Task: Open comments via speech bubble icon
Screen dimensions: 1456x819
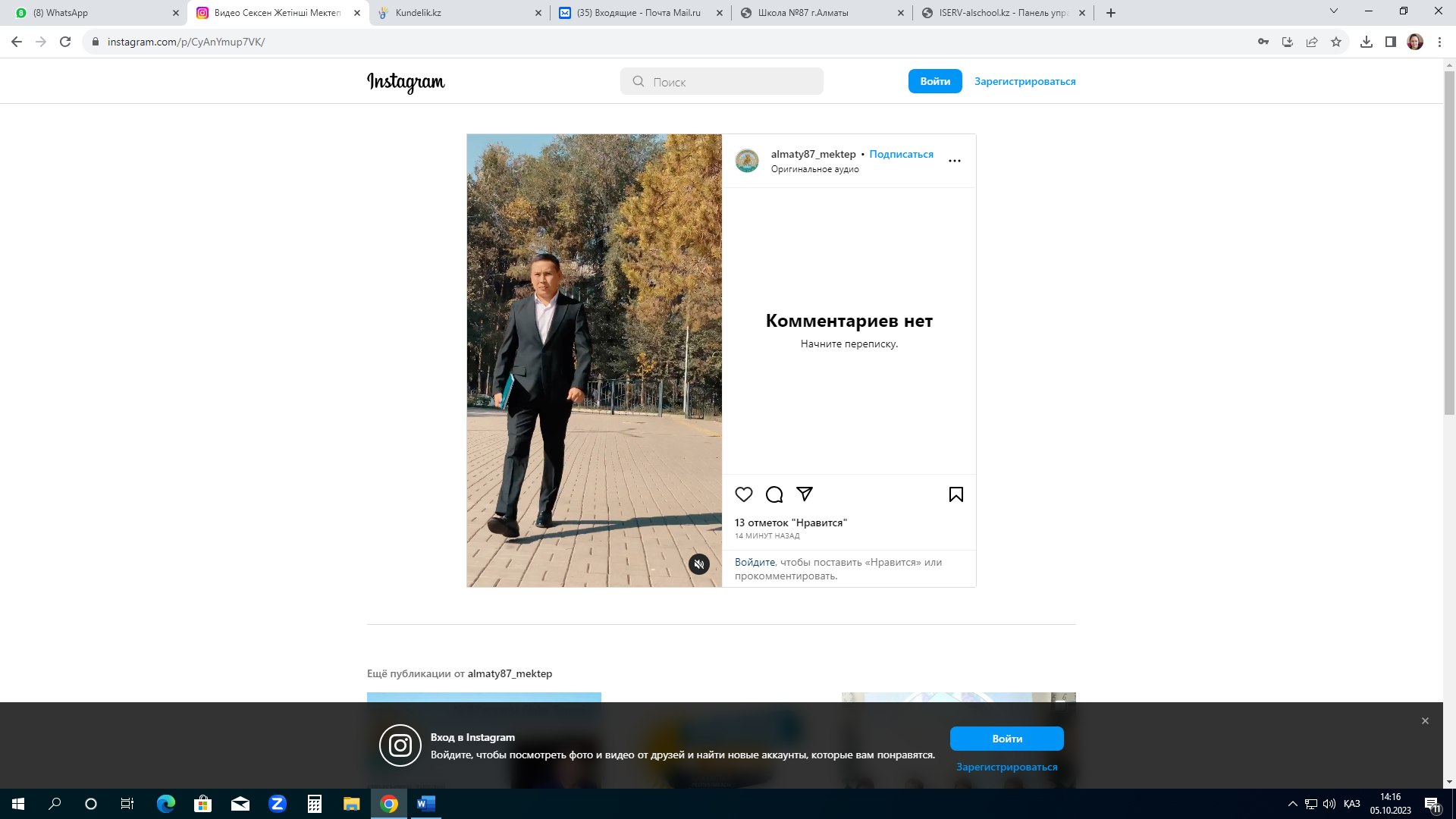Action: click(774, 494)
